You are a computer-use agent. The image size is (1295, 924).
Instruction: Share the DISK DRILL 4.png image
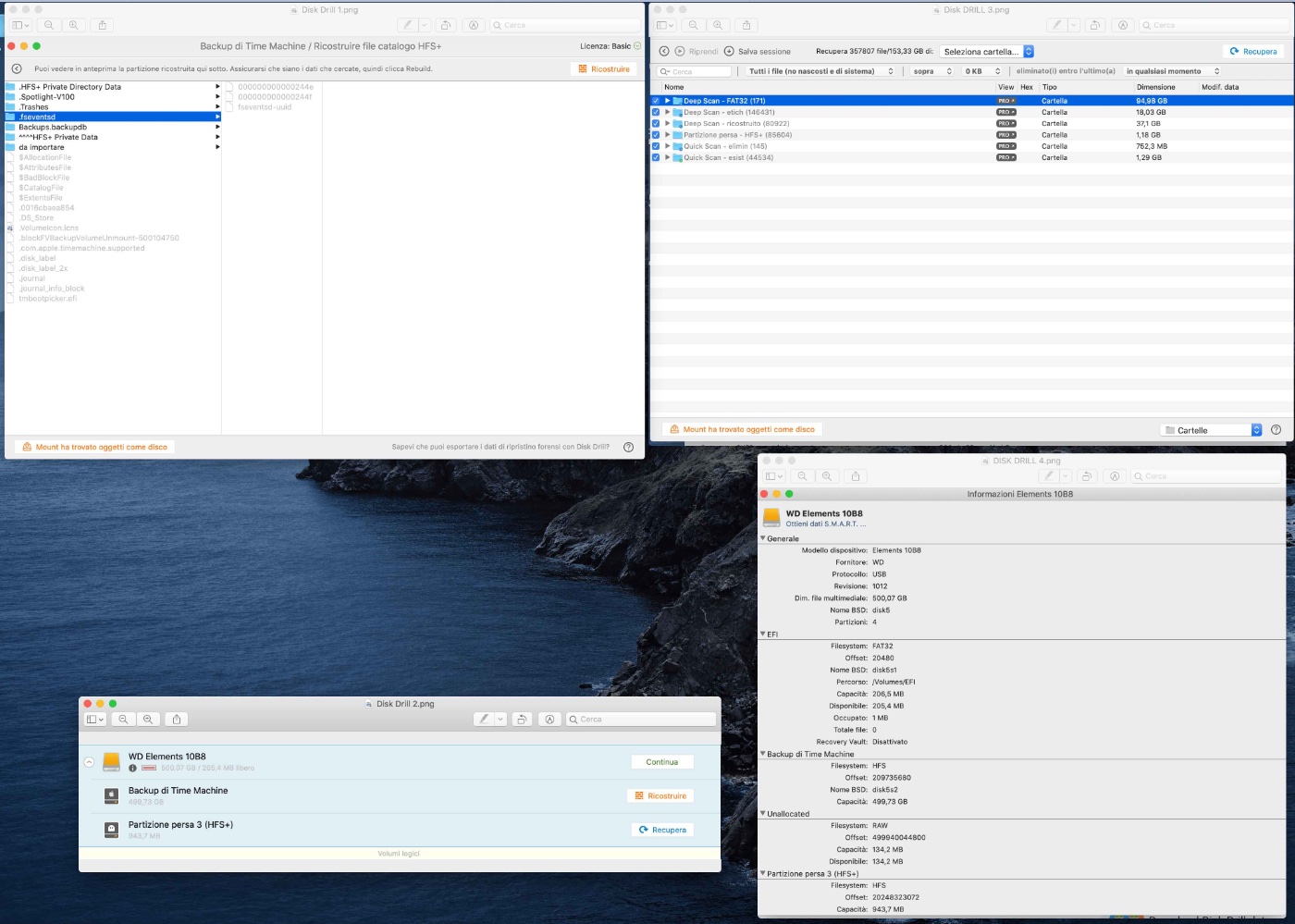coord(856,475)
